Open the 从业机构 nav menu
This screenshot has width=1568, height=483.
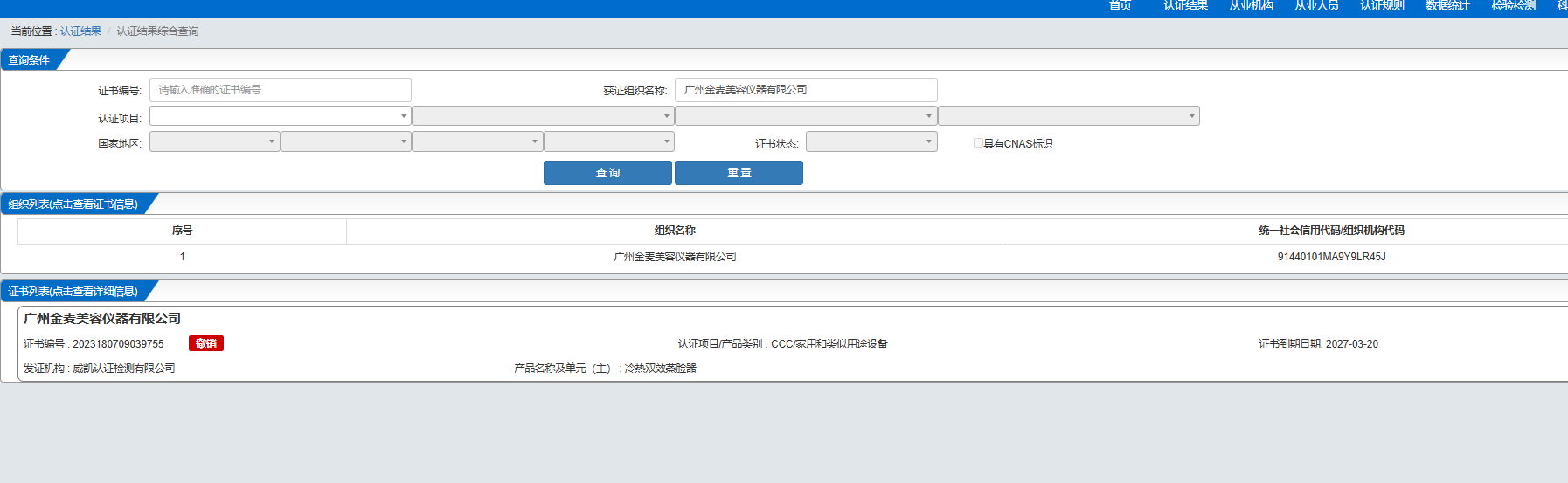tap(1251, 5)
